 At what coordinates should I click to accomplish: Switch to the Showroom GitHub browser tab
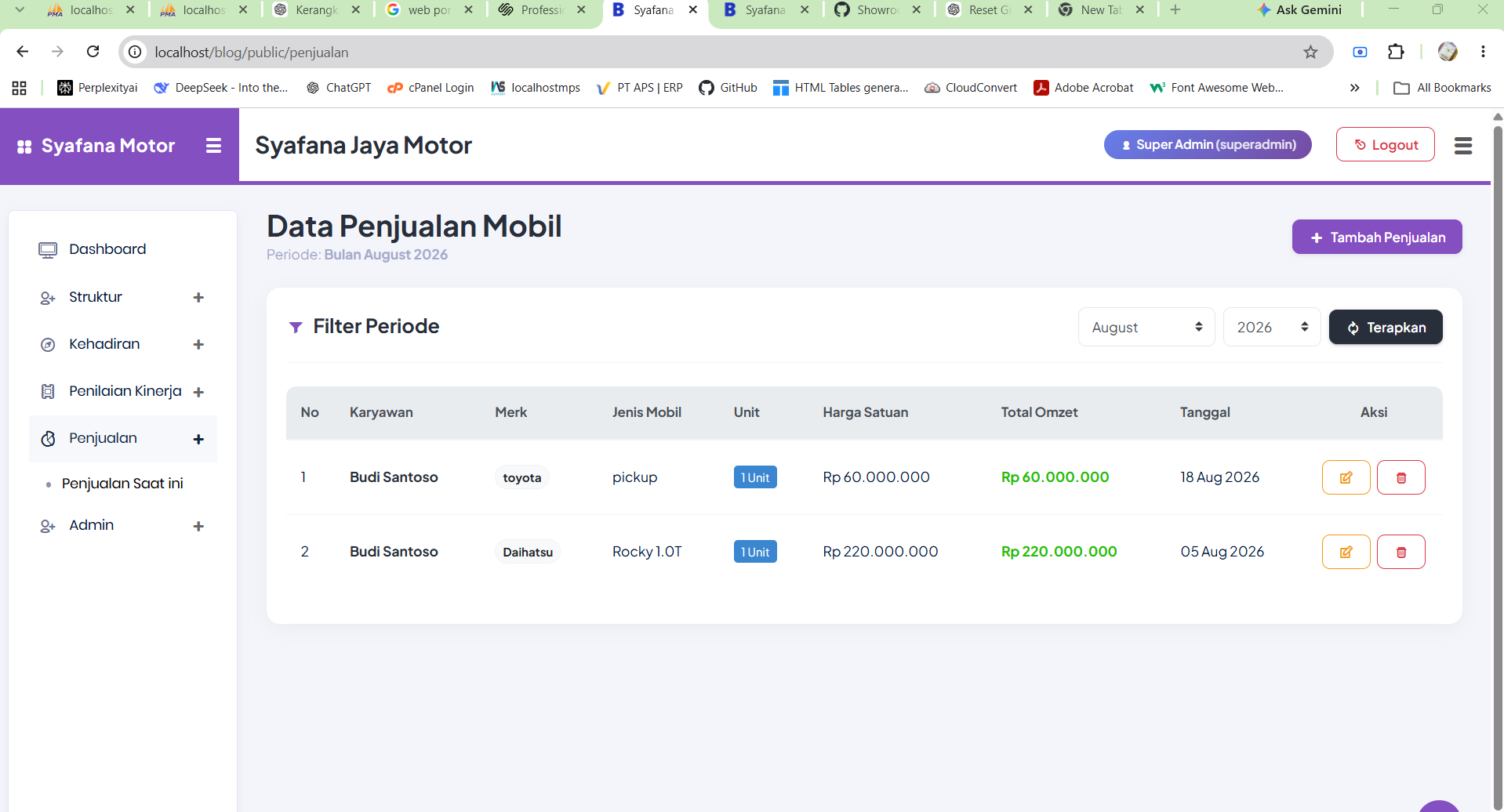pyautogui.click(x=877, y=10)
